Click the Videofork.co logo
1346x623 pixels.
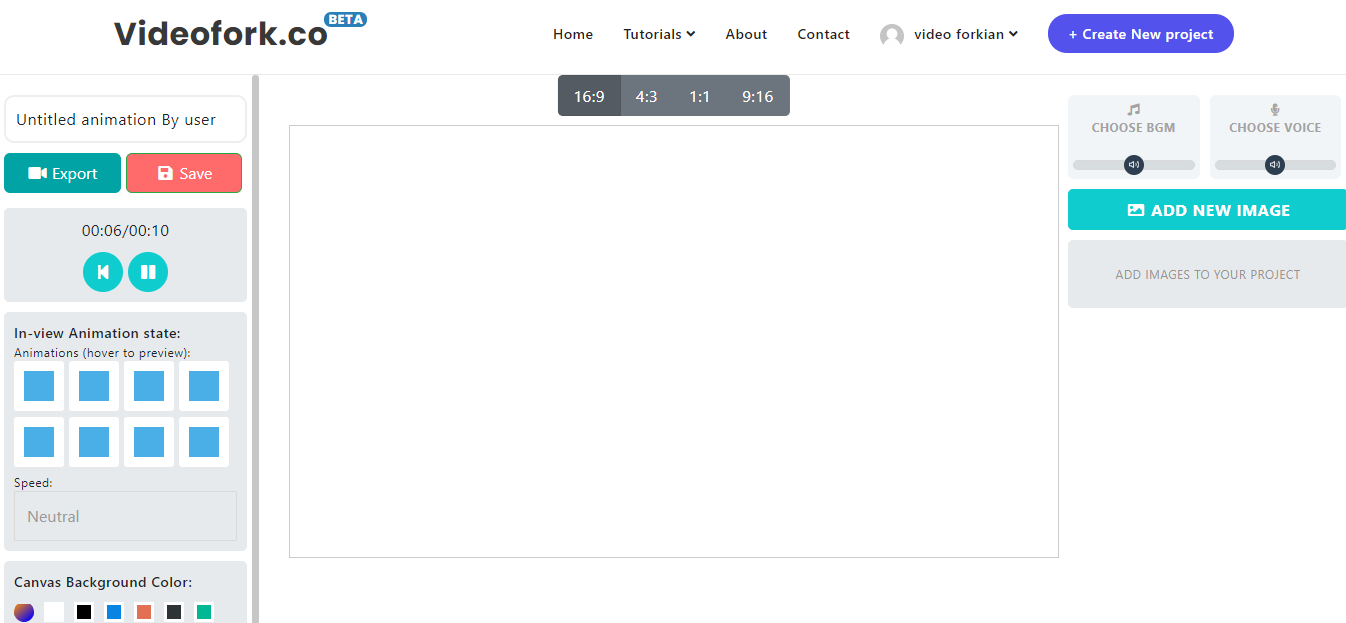click(221, 34)
